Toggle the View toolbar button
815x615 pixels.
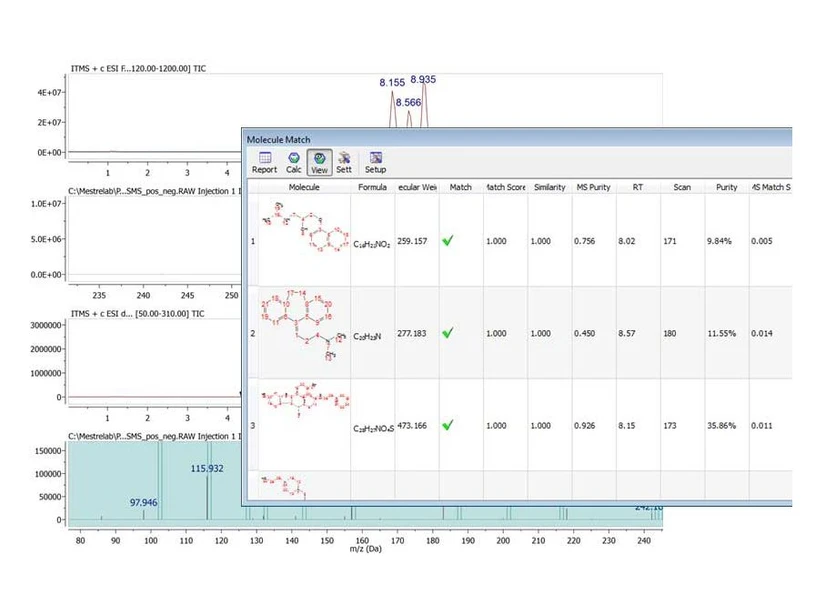tap(320, 162)
